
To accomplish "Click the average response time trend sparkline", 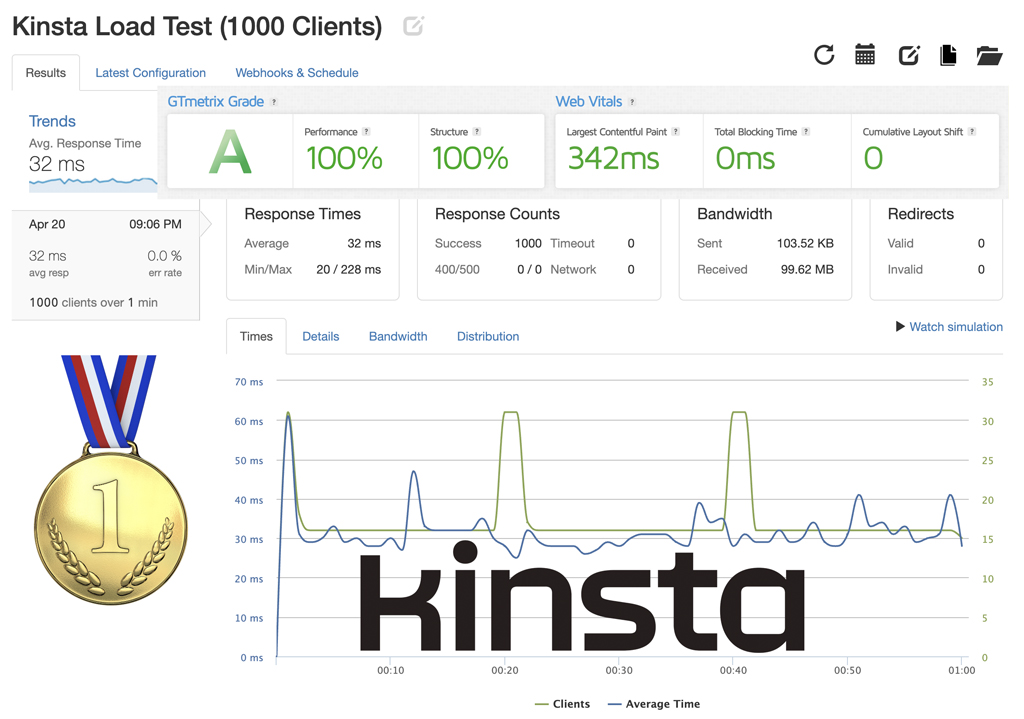I will [x=93, y=184].
